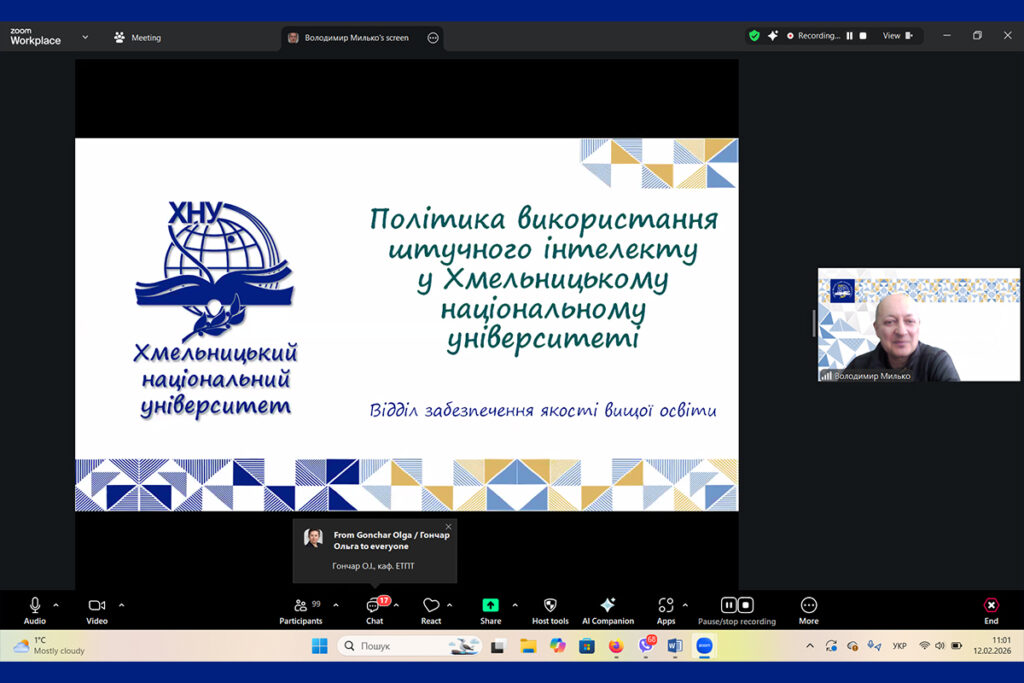Viewport: 1024px width, 683px height.
Task: Expand the audio settings chevron
Action: tap(56, 604)
